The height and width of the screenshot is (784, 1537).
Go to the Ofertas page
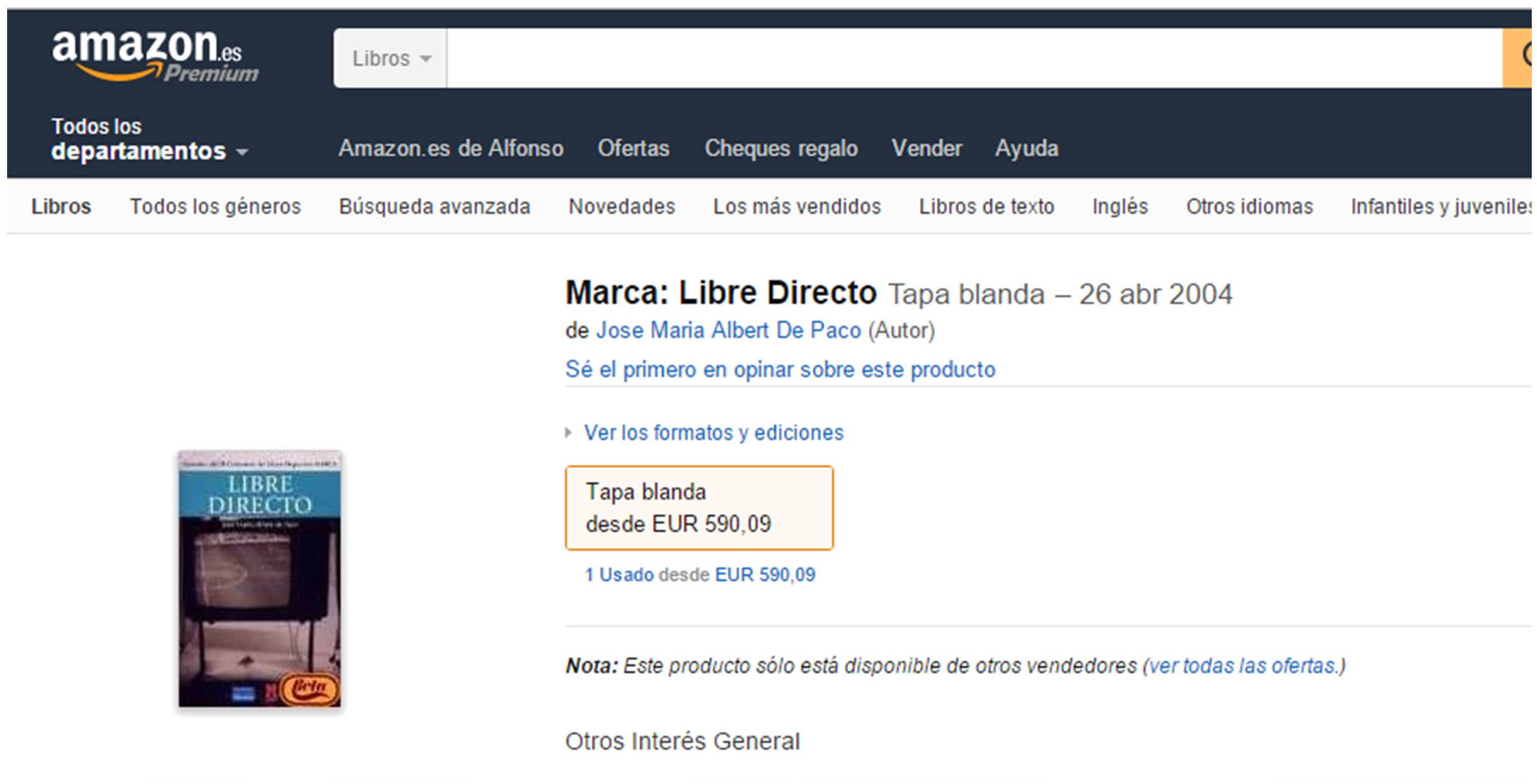[x=633, y=148]
